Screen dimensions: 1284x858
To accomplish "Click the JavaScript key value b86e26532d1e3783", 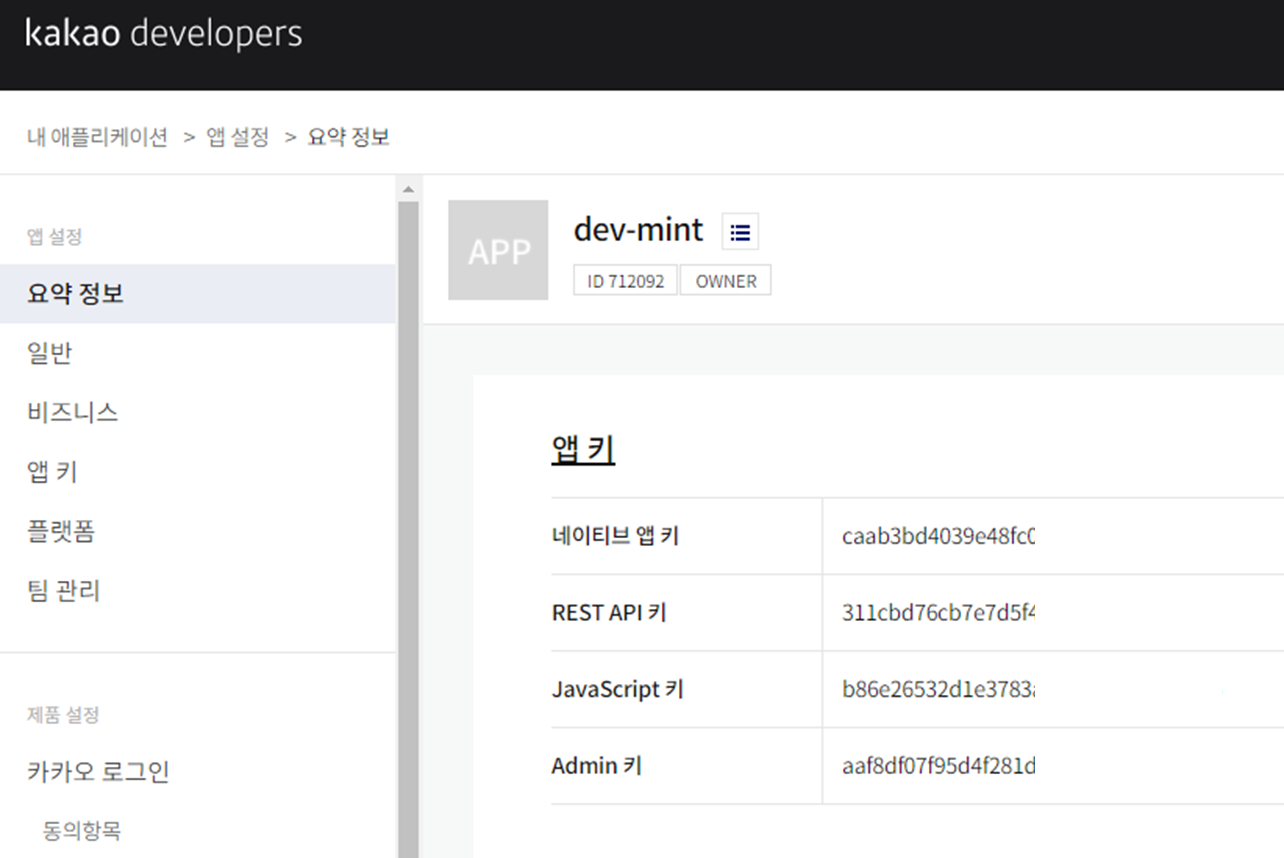I will point(938,690).
